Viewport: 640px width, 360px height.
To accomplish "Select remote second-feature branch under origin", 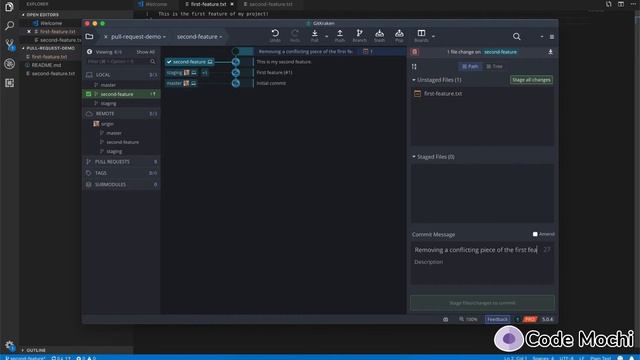I will click(x=122, y=142).
